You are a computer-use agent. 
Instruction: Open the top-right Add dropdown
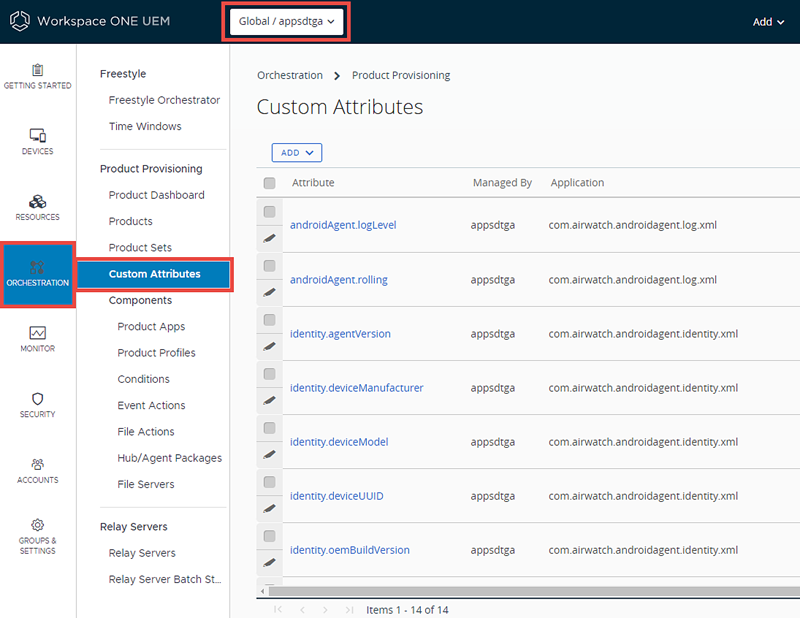point(768,22)
